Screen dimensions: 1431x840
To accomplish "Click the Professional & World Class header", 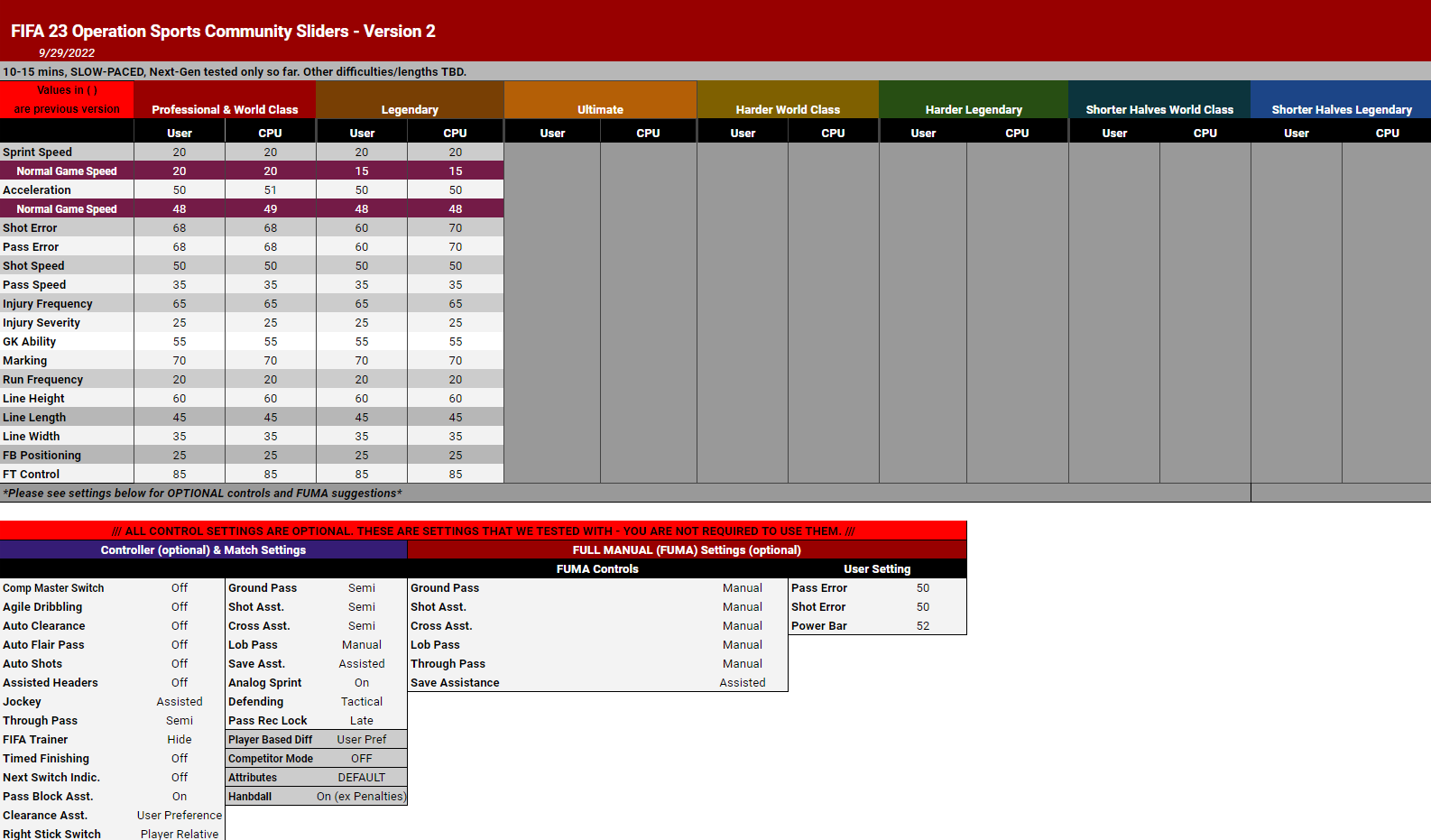I will [225, 109].
